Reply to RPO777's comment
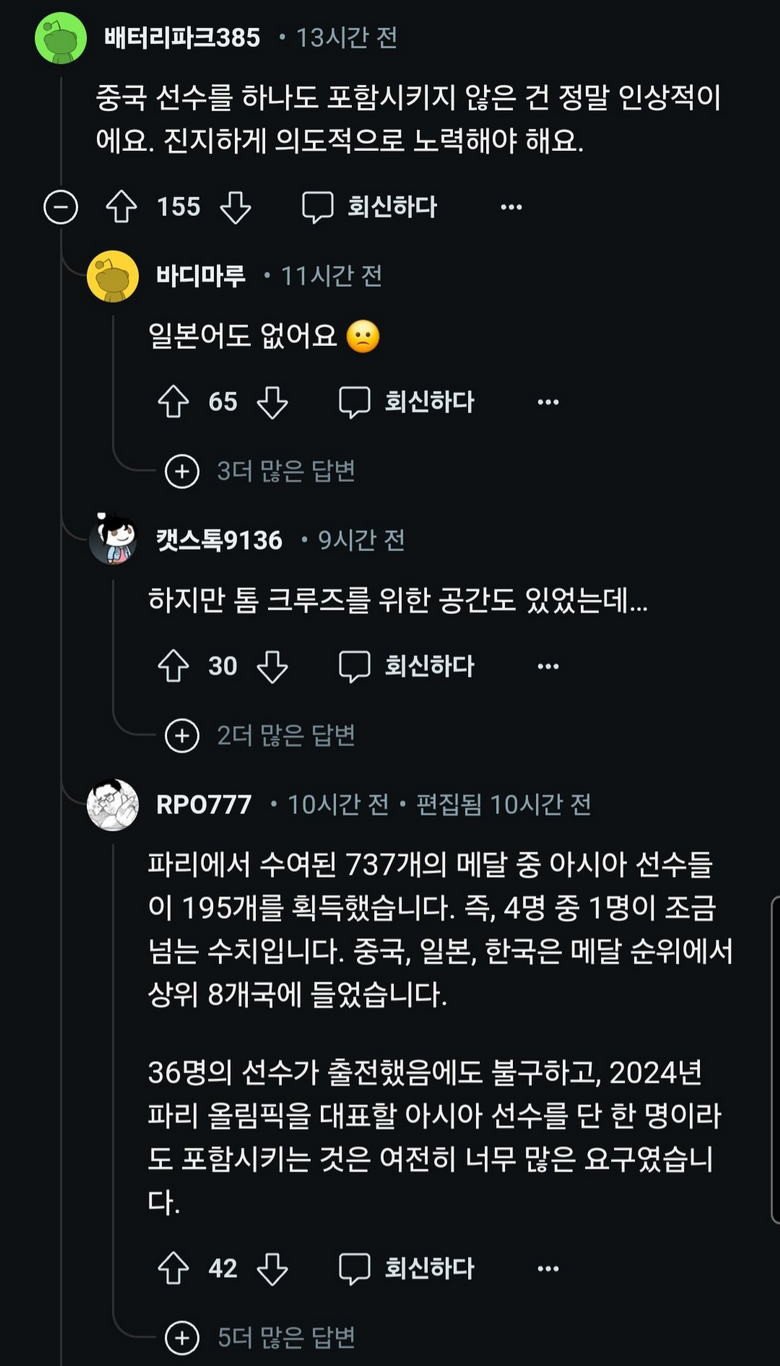The height and width of the screenshot is (1366, 780). [x=407, y=1269]
